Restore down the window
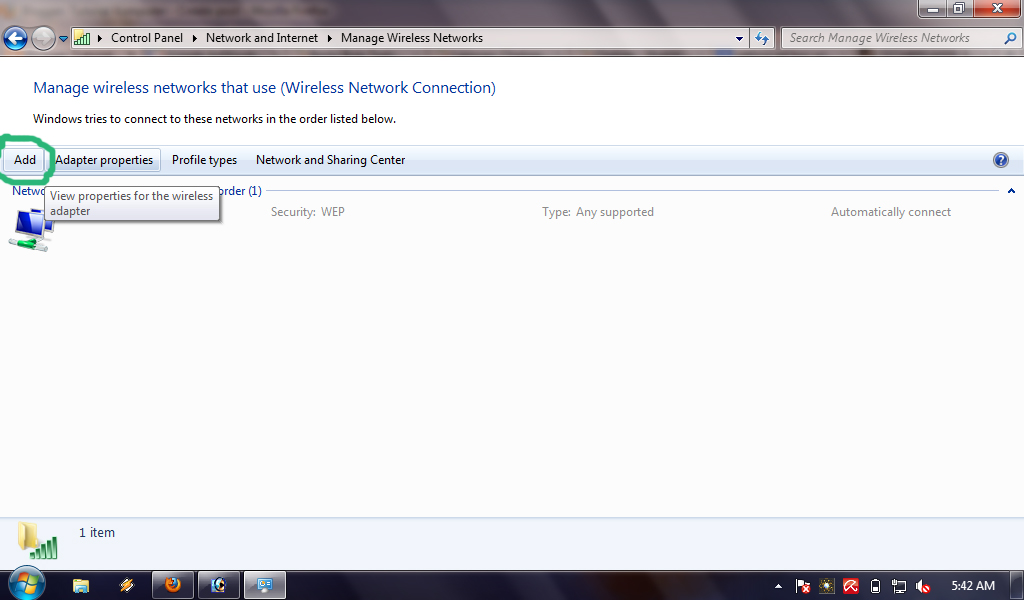This screenshot has height=600, width=1024. pos(959,8)
